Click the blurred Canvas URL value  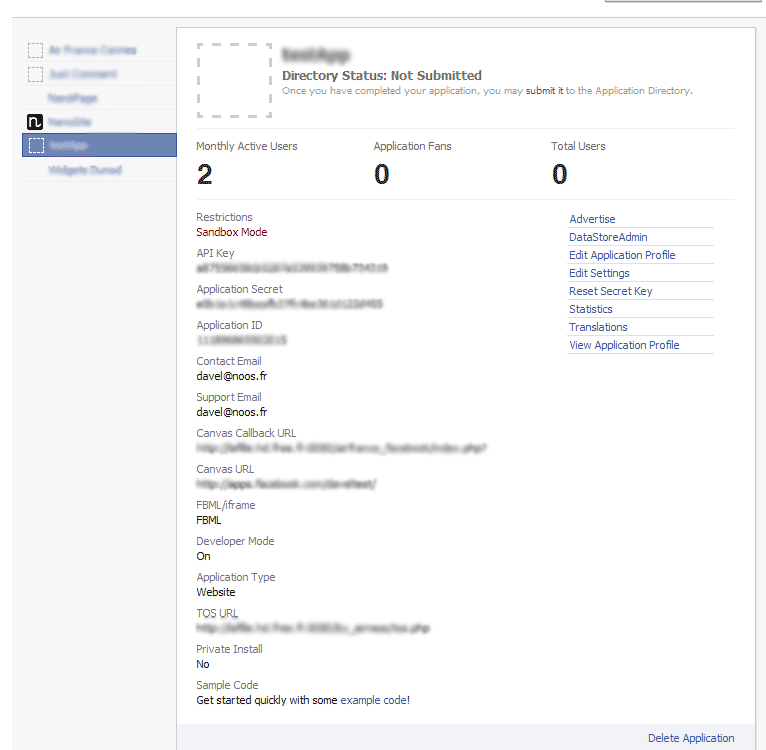point(286,484)
